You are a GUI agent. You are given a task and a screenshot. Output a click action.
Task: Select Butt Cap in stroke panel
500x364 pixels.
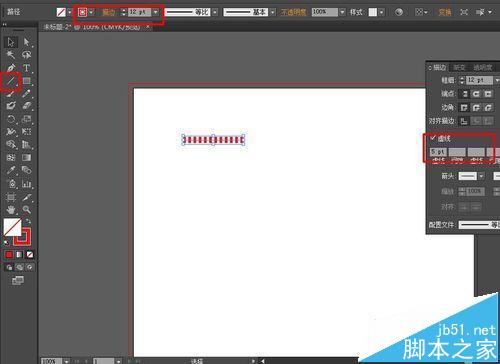(x=464, y=94)
